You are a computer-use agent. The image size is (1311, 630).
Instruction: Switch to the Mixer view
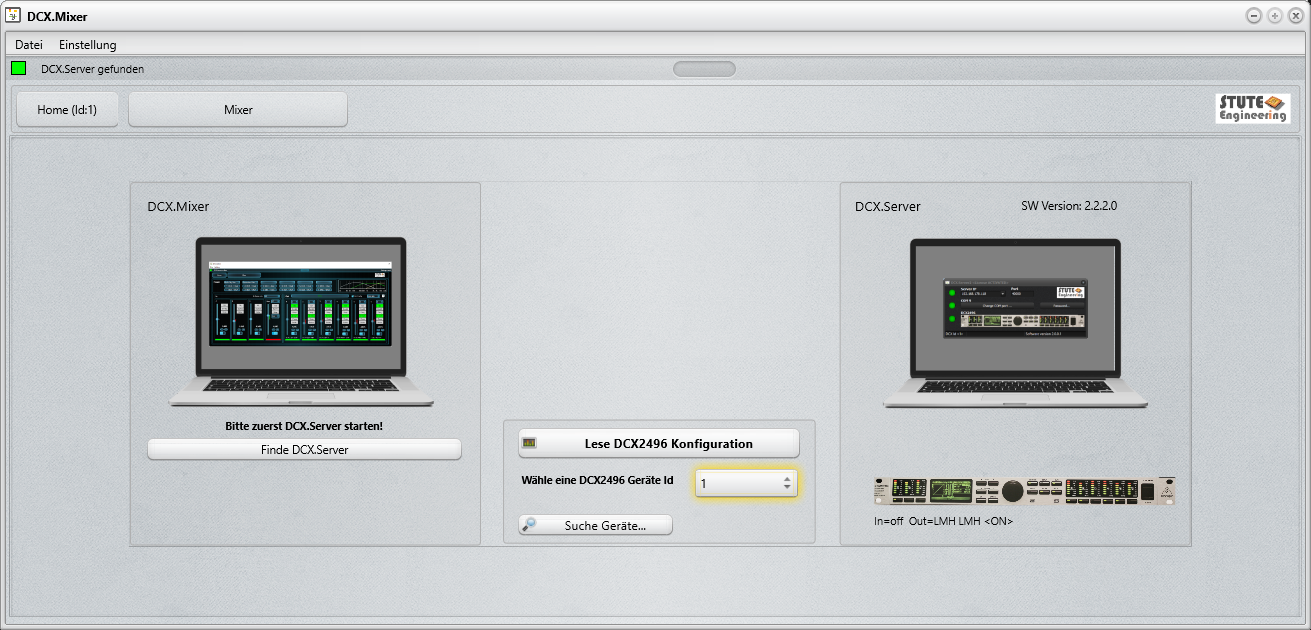pyautogui.click(x=238, y=110)
